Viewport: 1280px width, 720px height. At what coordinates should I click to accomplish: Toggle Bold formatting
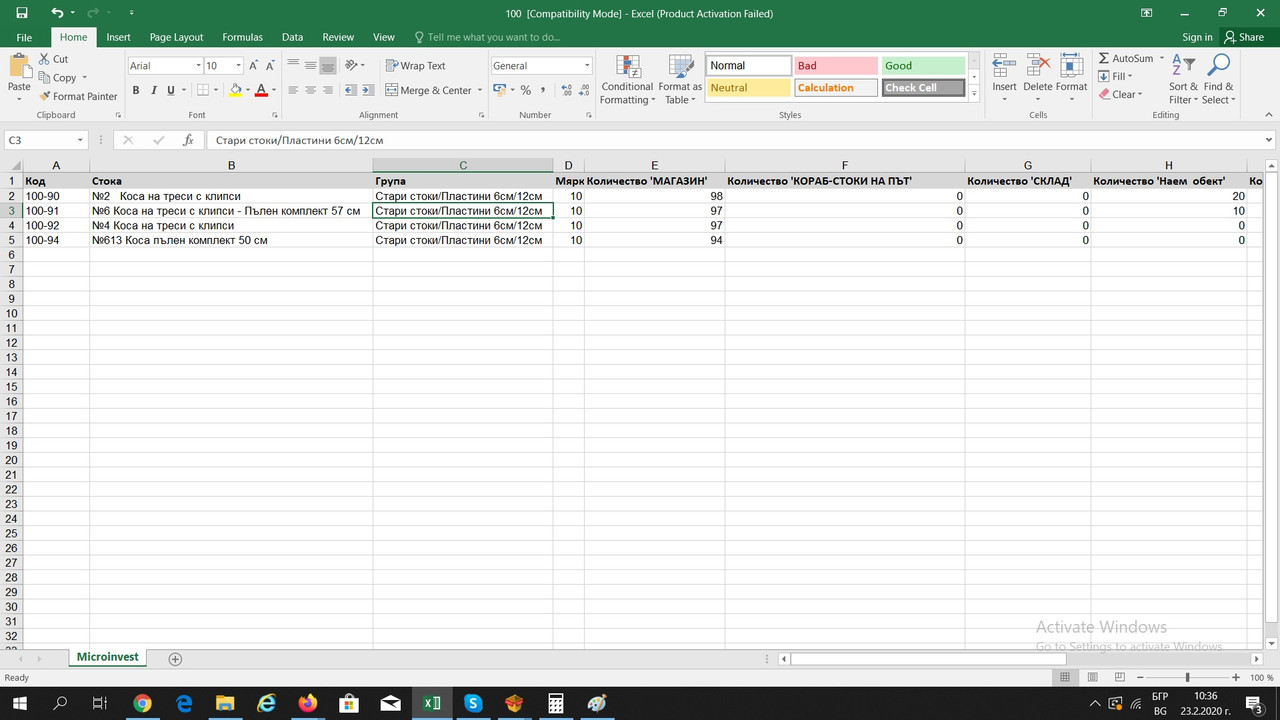tap(136, 90)
